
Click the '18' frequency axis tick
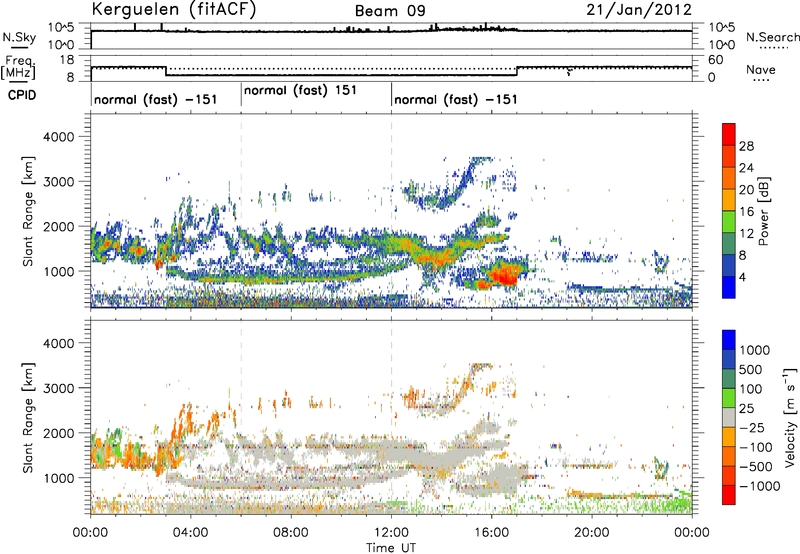click(67, 60)
